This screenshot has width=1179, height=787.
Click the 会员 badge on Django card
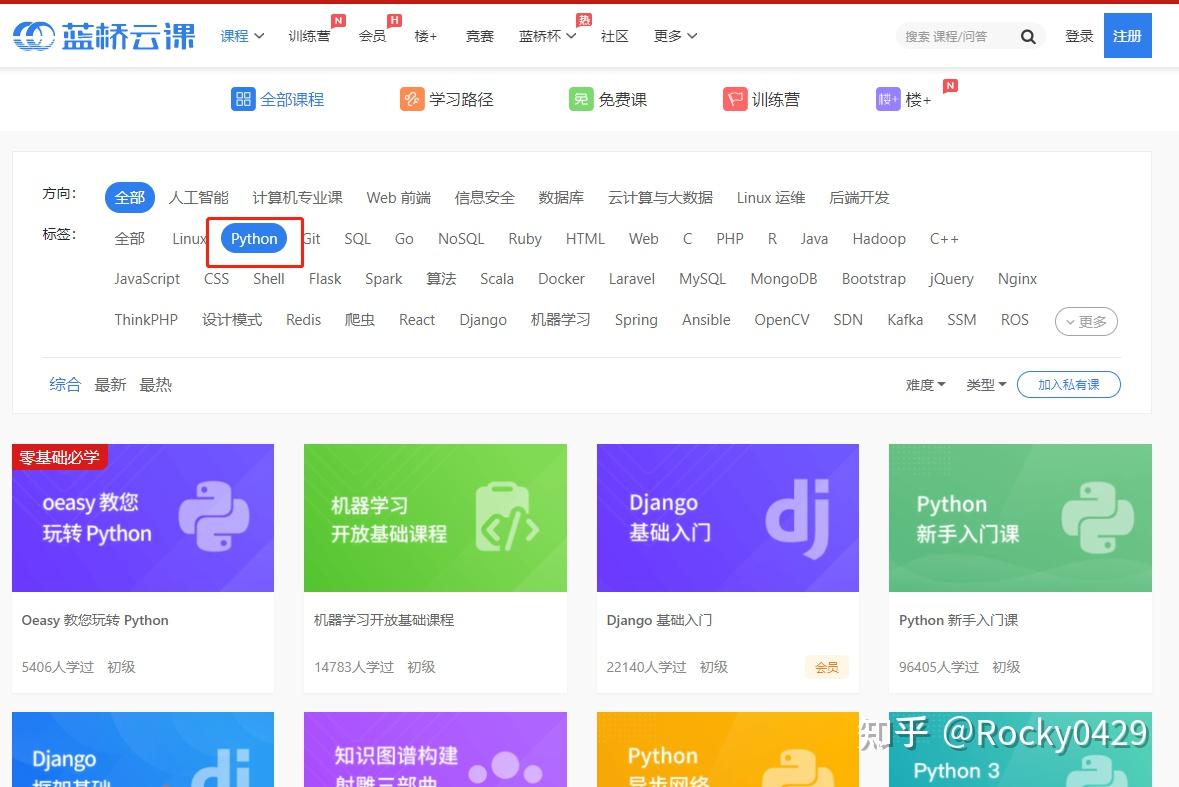[826, 667]
